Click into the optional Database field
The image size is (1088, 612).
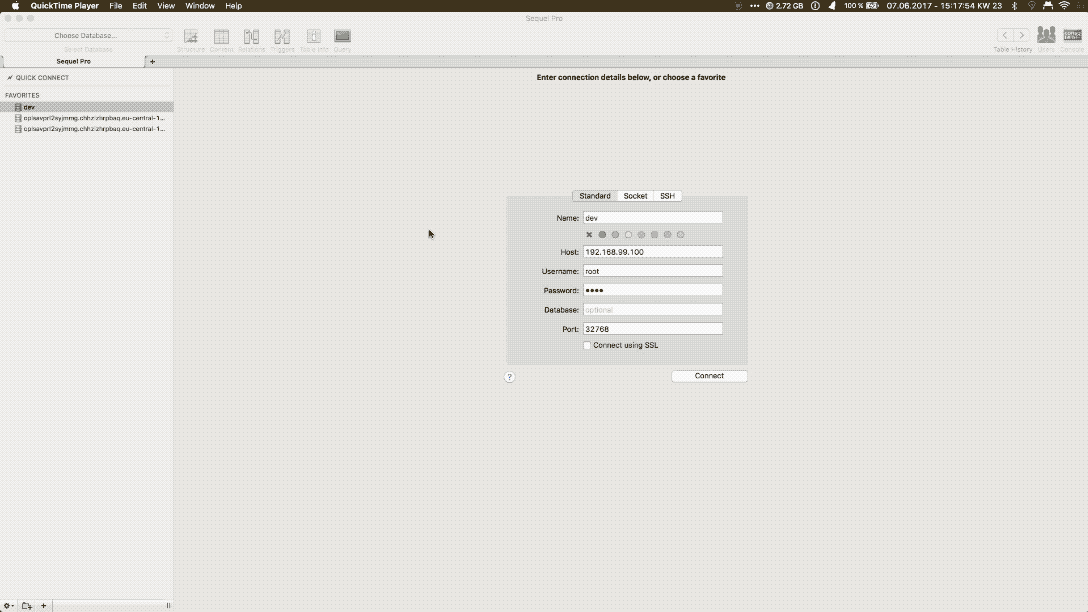[652, 310]
